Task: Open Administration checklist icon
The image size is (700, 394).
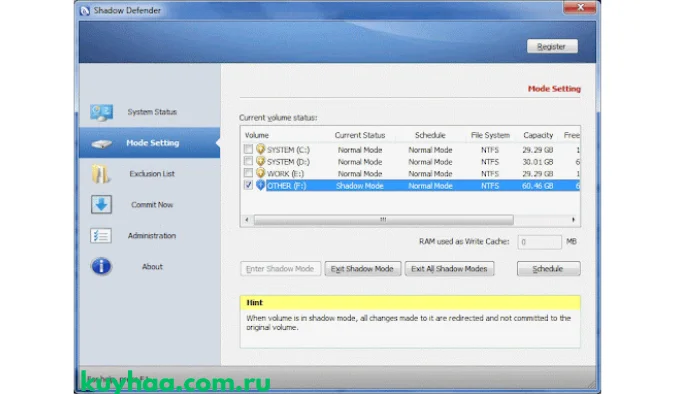Action: [x=101, y=236]
